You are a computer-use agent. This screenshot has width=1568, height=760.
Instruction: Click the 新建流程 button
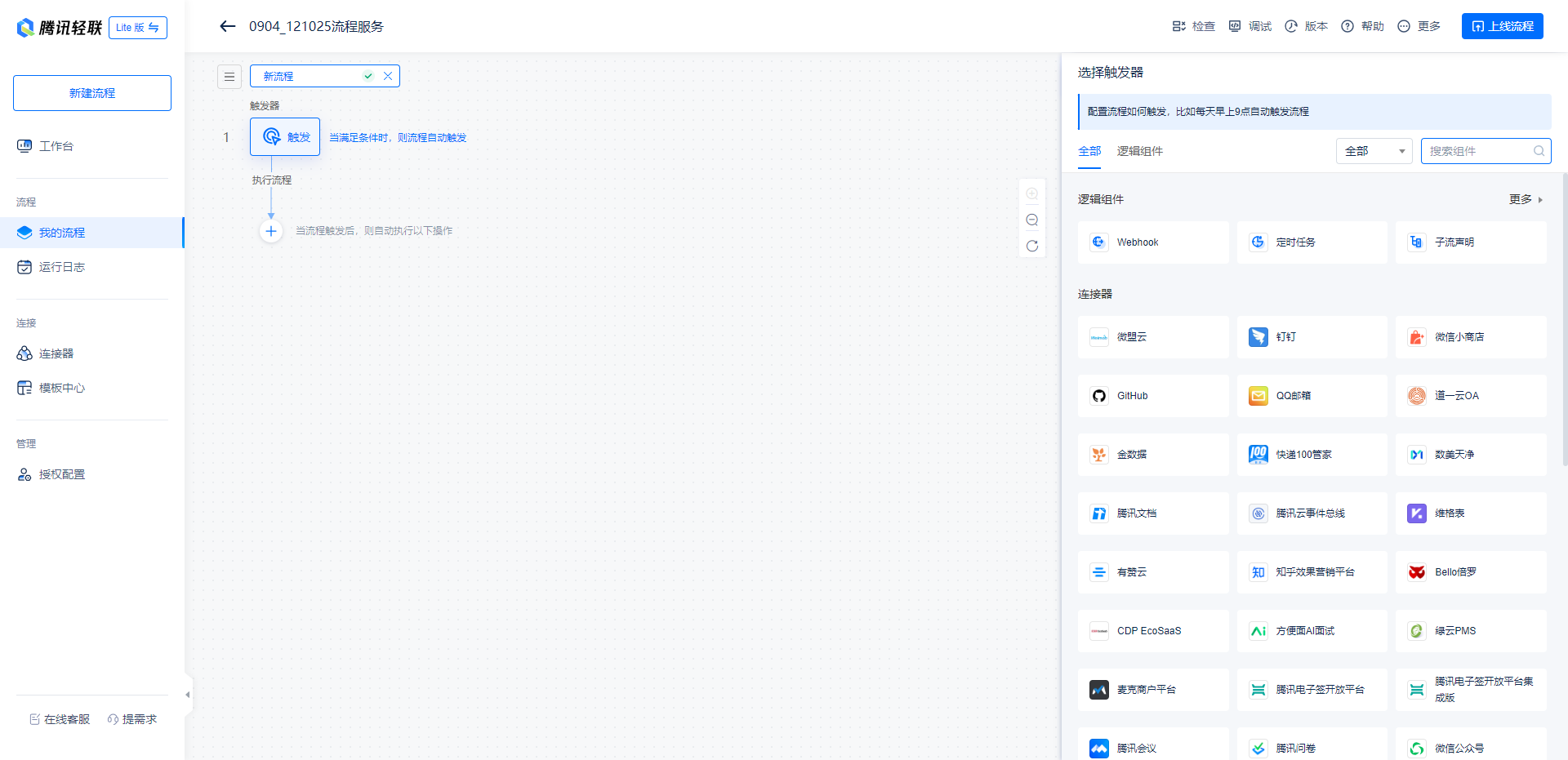click(92, 93)
